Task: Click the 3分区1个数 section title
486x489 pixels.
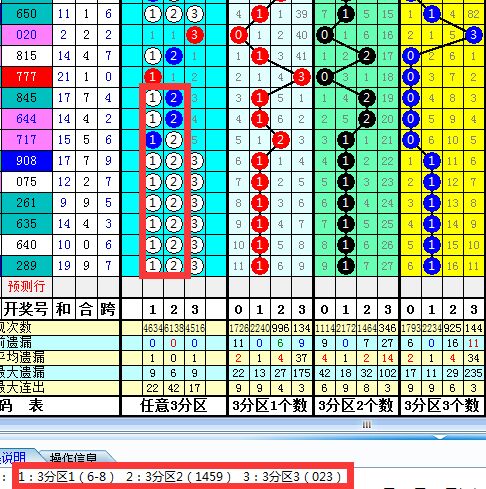Action: point(270,406)
